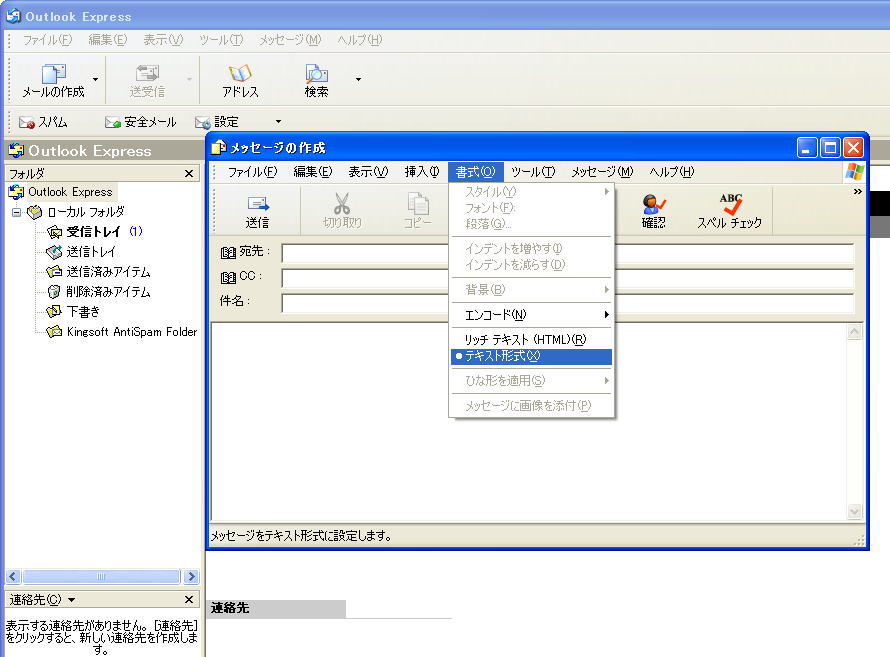
Task: Open the Drafts (下書き) folder
Action: (x=73, y=311)
